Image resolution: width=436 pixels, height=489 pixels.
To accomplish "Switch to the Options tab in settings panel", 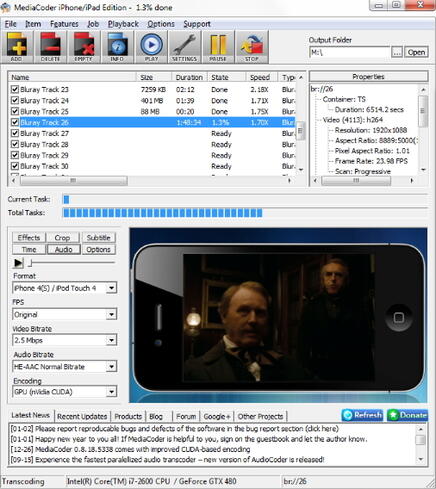I will [98, 249].
